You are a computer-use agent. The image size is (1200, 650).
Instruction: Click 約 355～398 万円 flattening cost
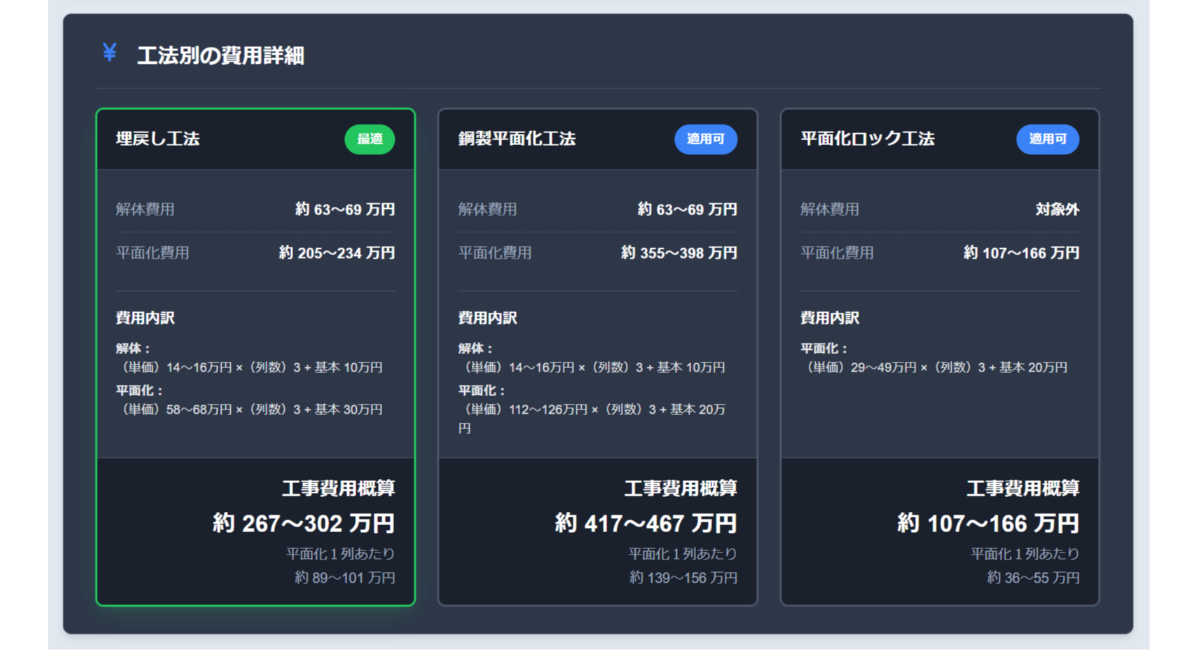tap(679, 253)
